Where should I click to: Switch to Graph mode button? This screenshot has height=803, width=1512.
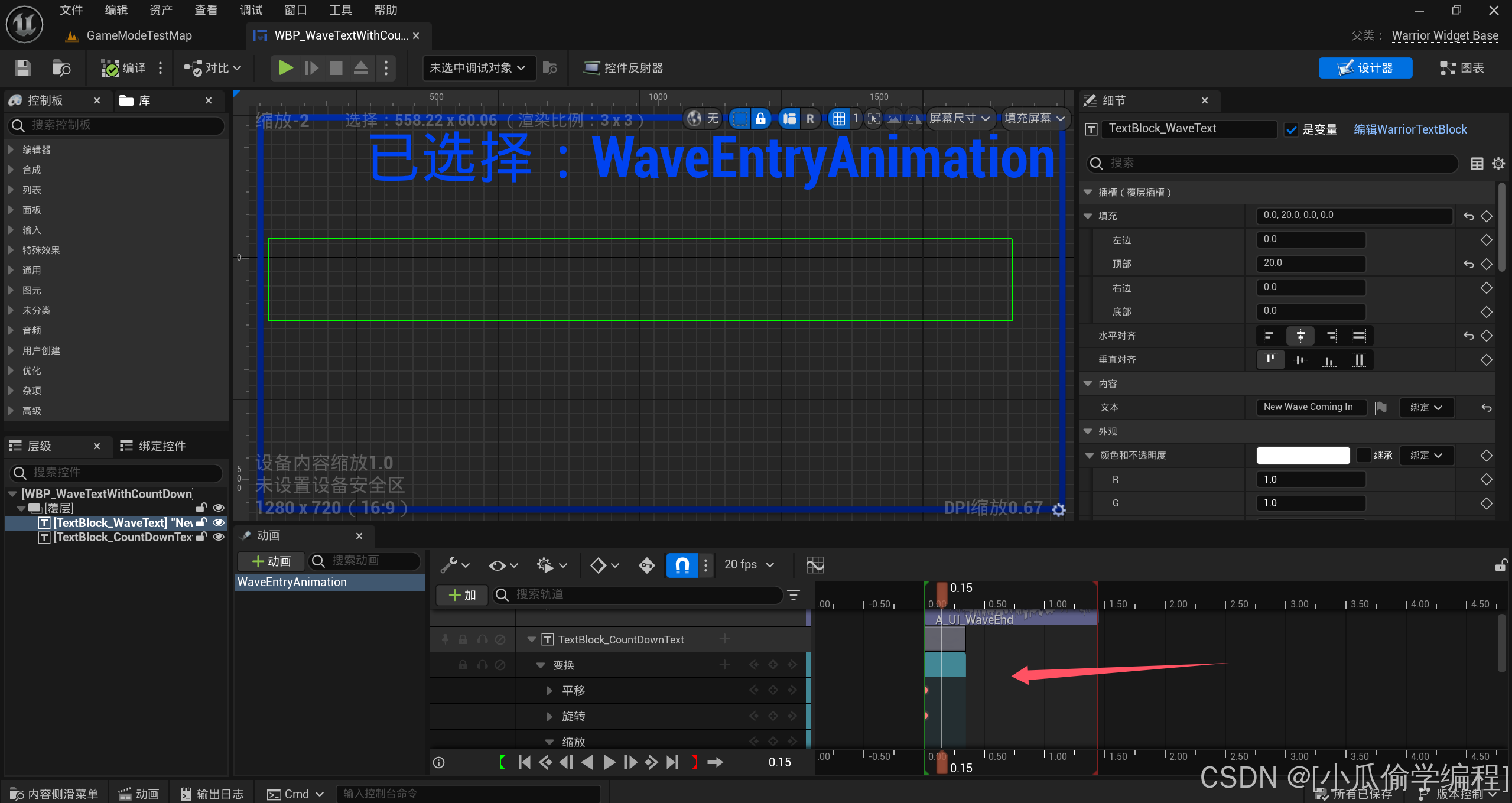[x=1462, y=68]
